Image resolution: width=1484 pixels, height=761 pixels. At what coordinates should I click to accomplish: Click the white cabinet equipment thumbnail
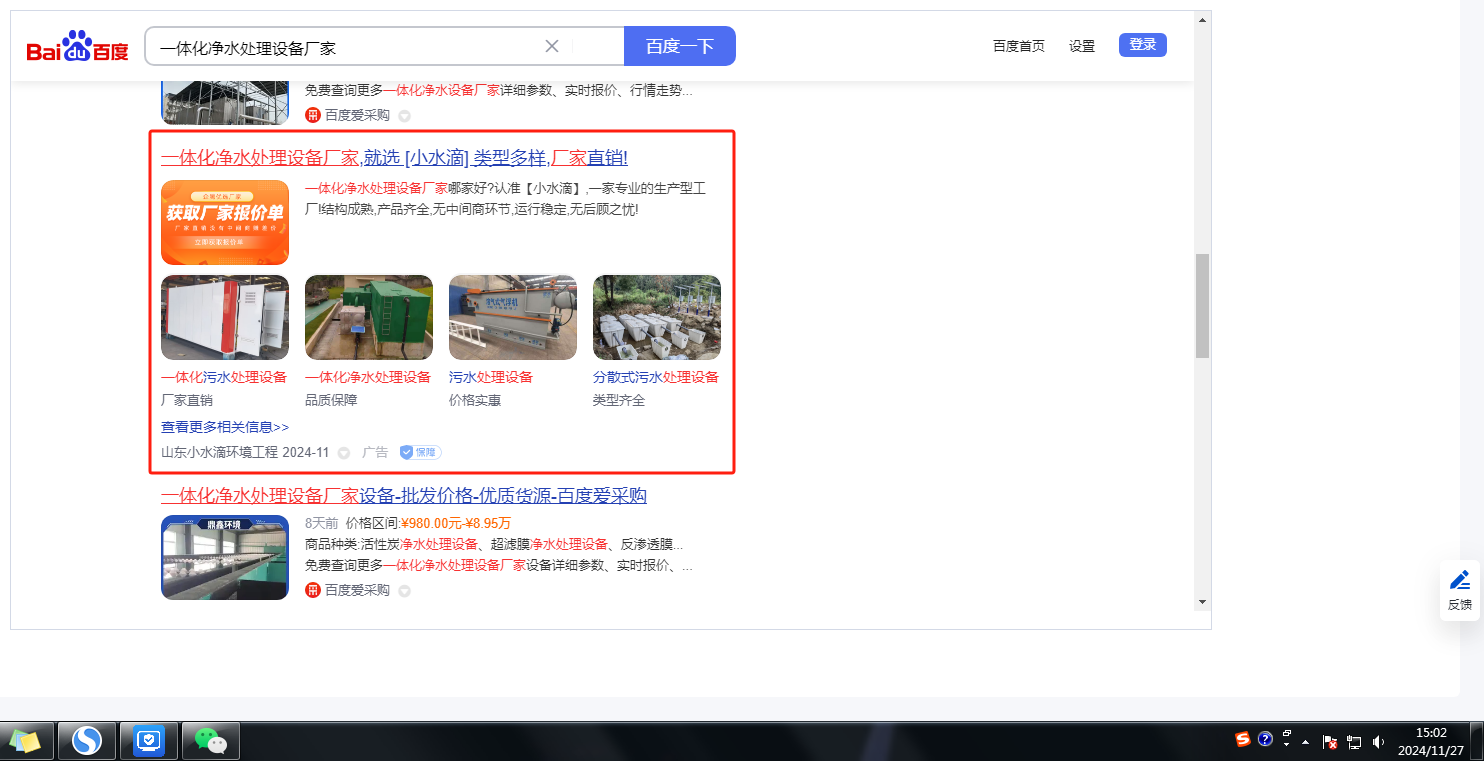(225, 317)
